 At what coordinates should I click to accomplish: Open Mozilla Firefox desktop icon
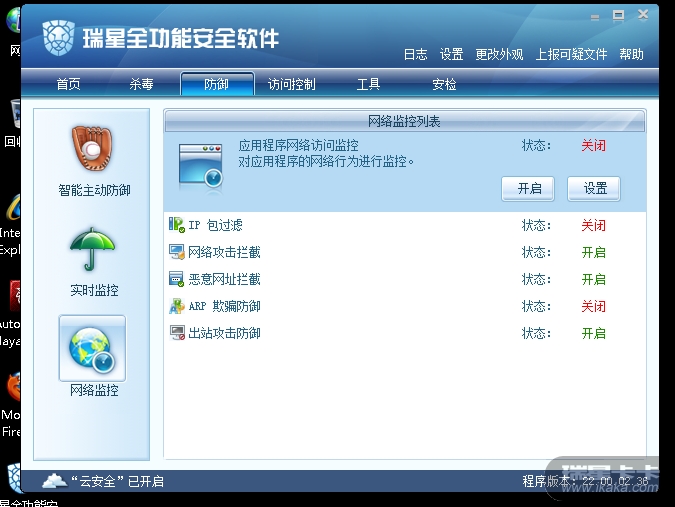[13, 387]
